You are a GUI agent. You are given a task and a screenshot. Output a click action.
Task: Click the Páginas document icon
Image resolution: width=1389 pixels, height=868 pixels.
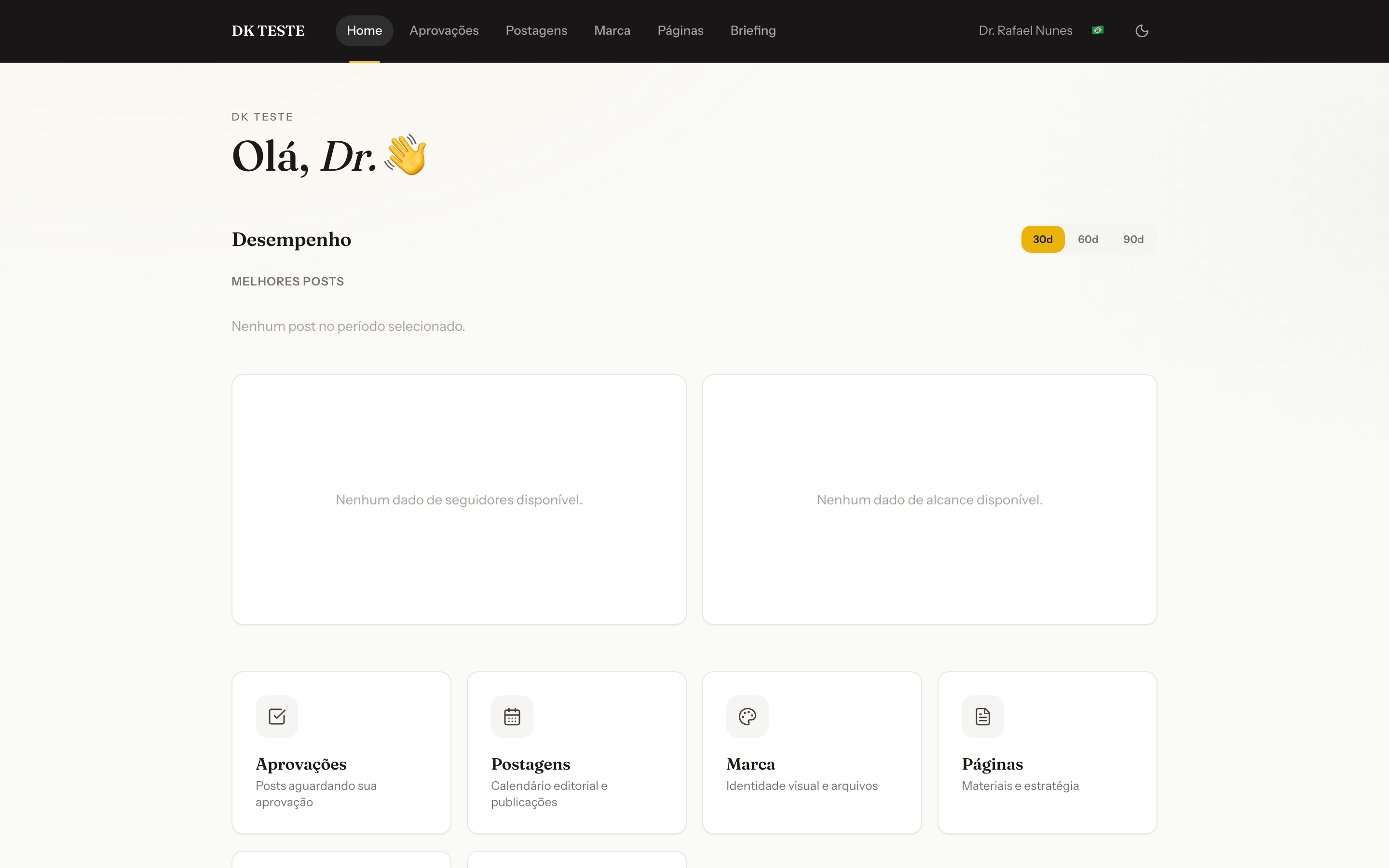tap(982, 717)
